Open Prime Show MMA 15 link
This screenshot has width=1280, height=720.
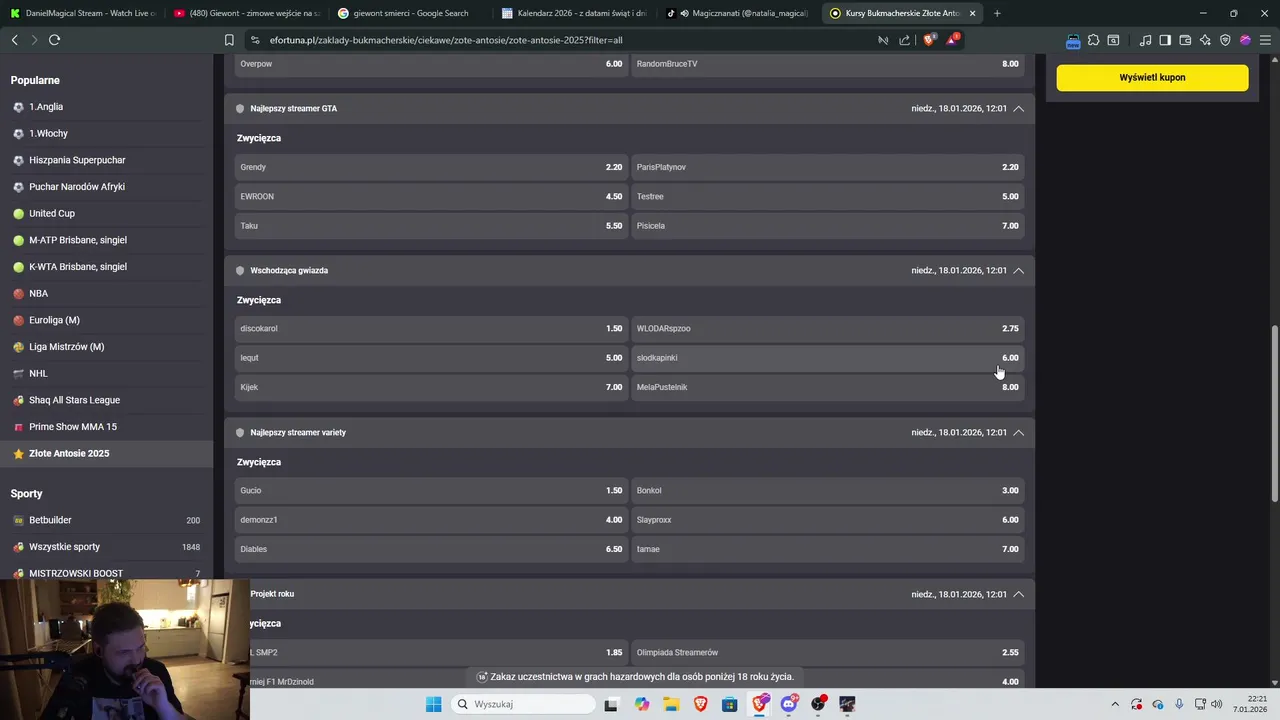(106, 427)
